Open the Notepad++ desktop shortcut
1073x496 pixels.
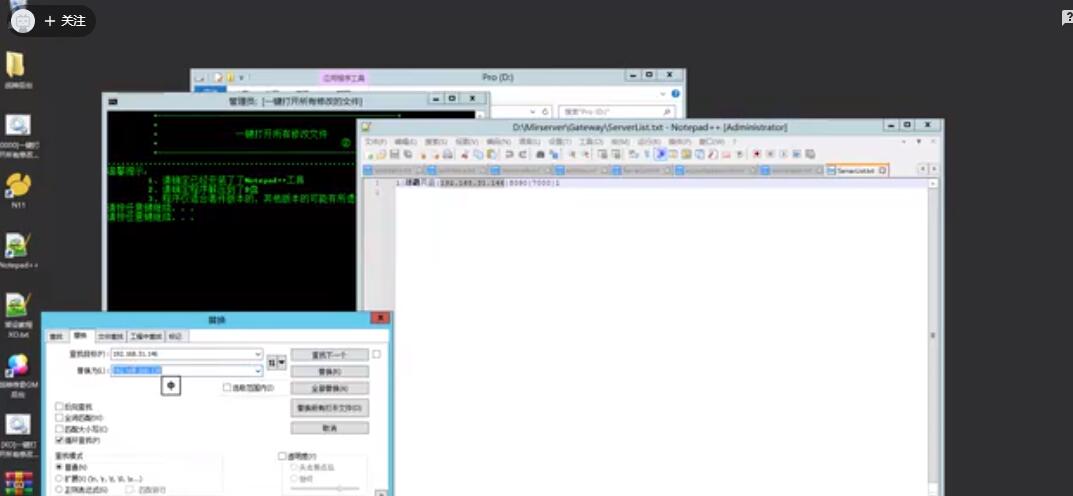click(17, 246)
